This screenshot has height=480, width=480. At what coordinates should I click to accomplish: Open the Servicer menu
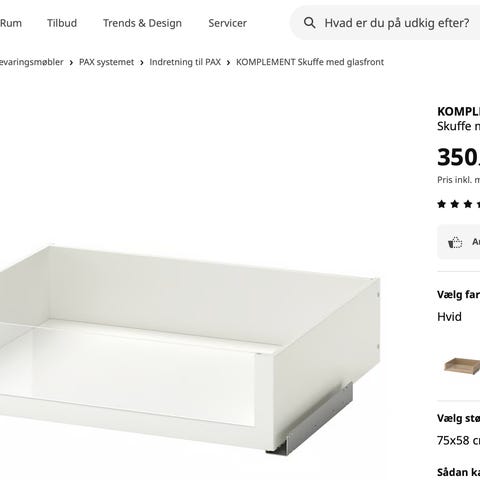tap(227, 23)
